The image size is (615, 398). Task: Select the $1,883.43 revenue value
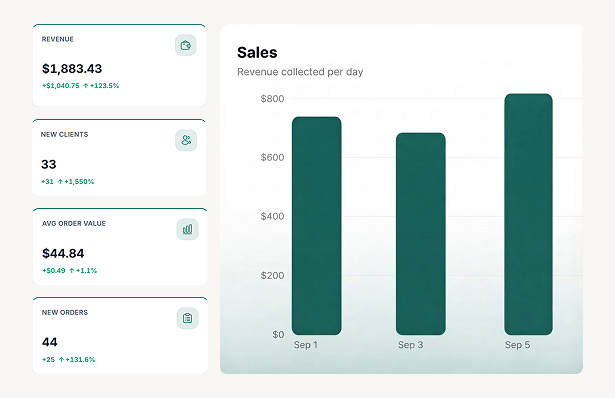tap(72, 69)
